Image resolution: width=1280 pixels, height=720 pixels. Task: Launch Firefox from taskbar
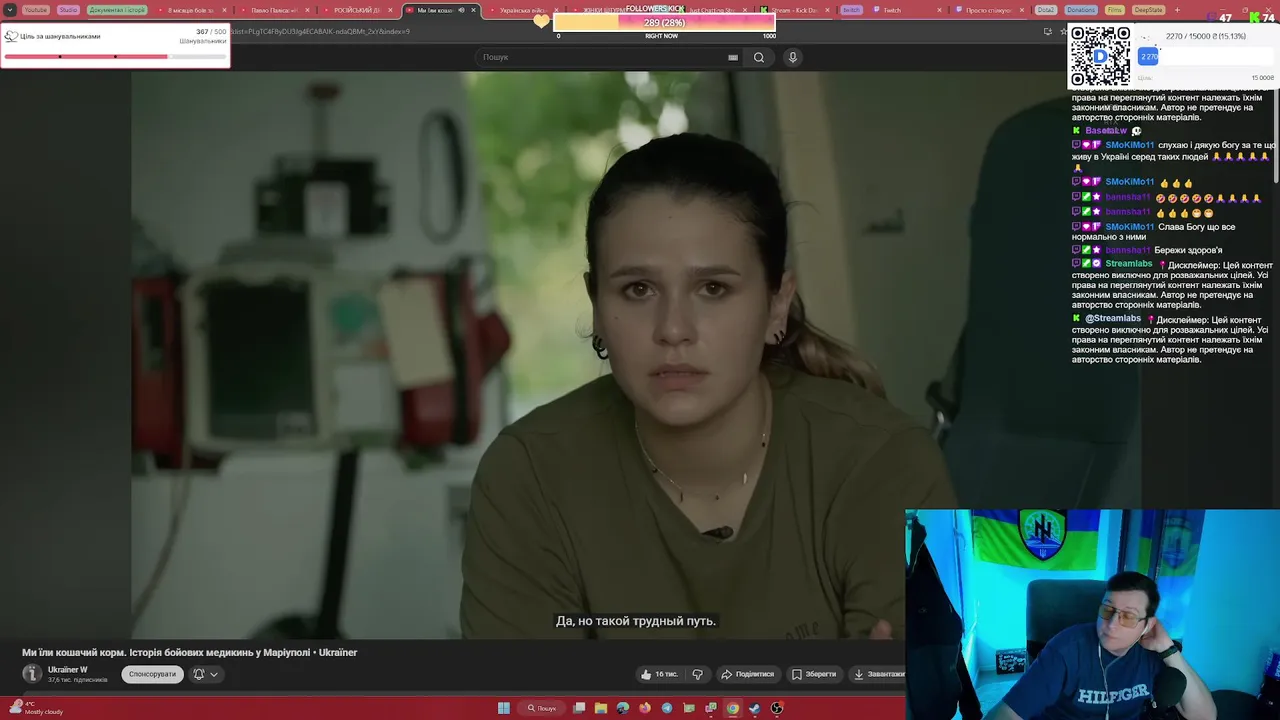click(645, 708)
